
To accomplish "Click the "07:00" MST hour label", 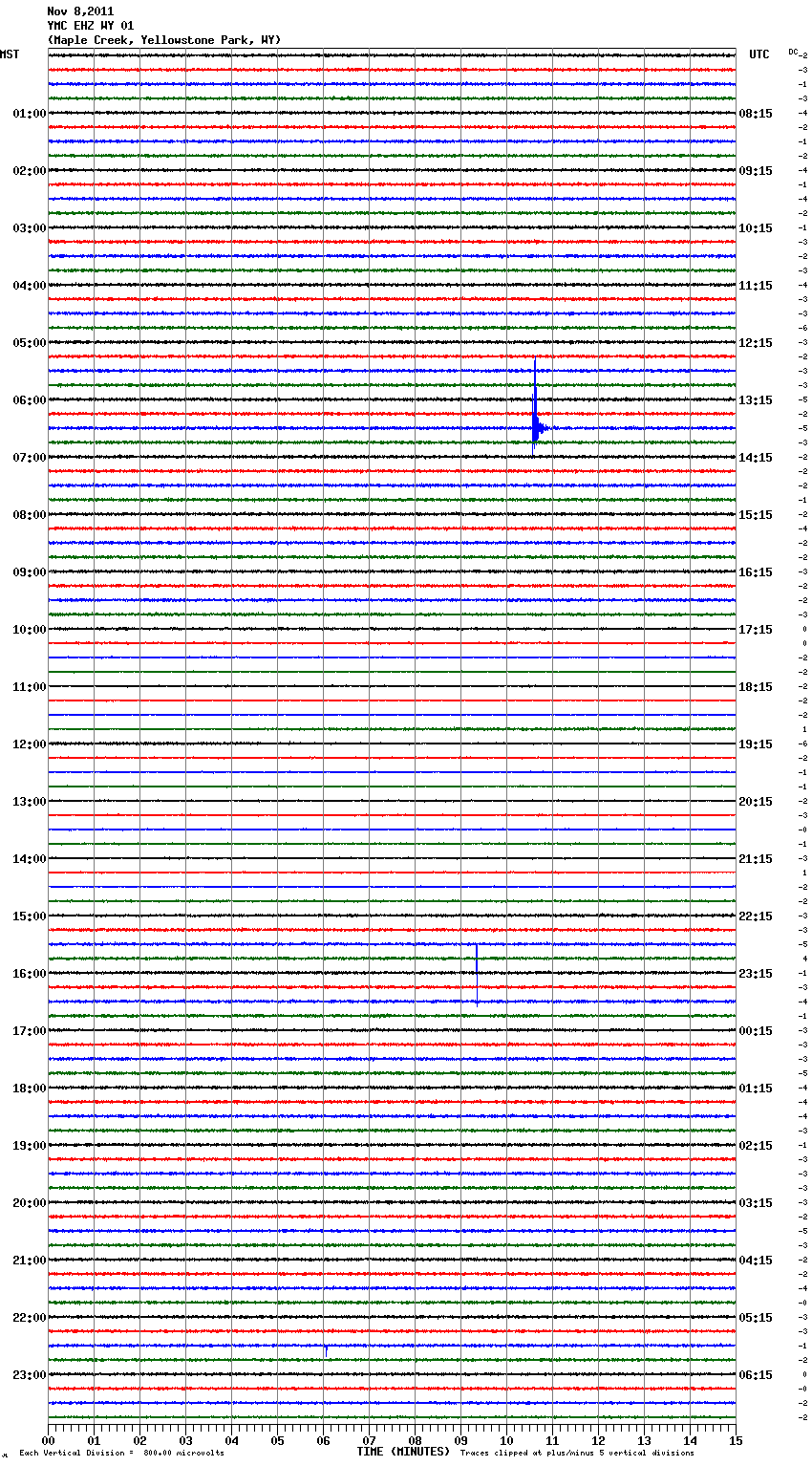I will coord(30,458).
